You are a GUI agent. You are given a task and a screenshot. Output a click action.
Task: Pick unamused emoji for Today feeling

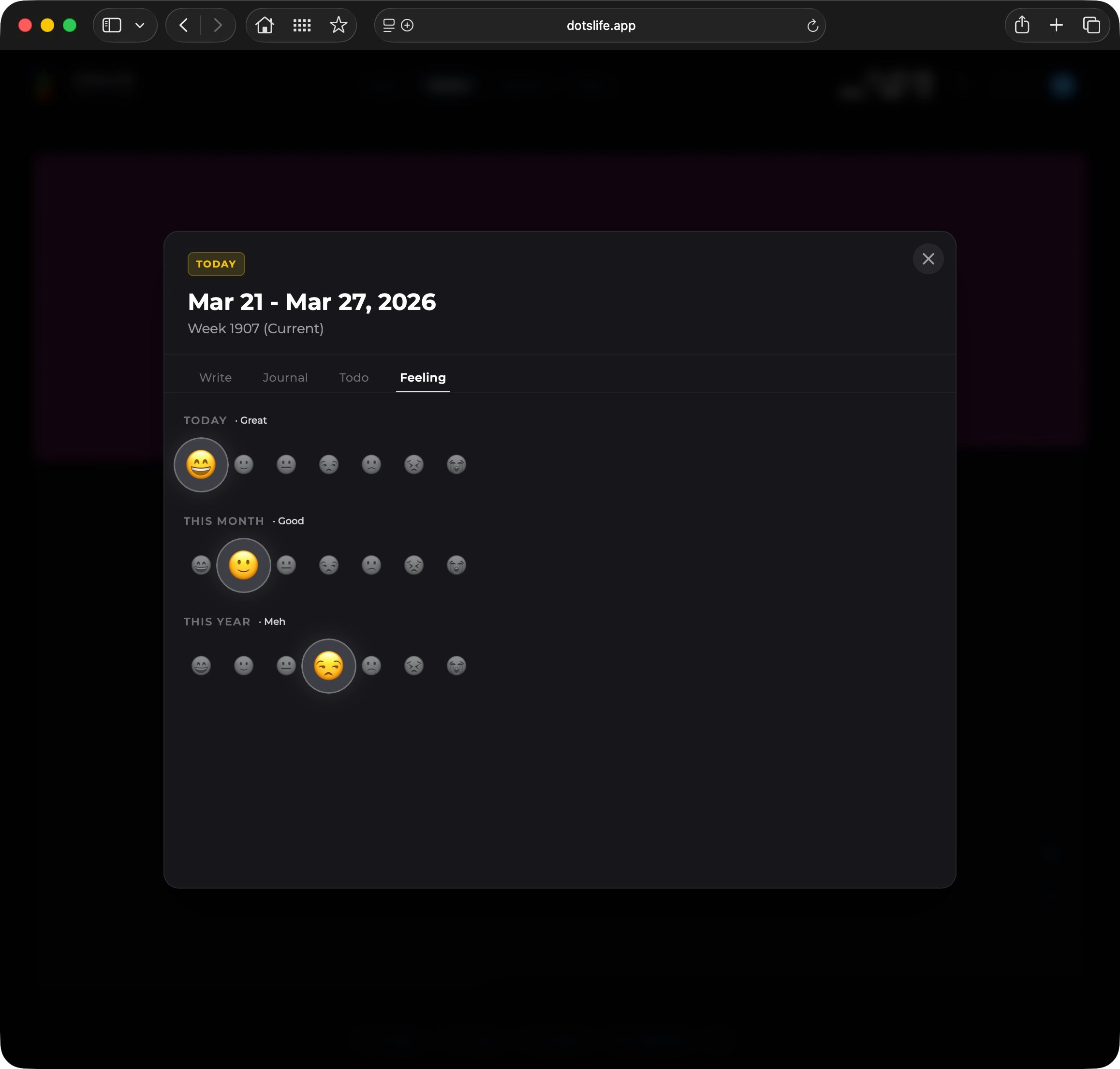coord(329,464)
